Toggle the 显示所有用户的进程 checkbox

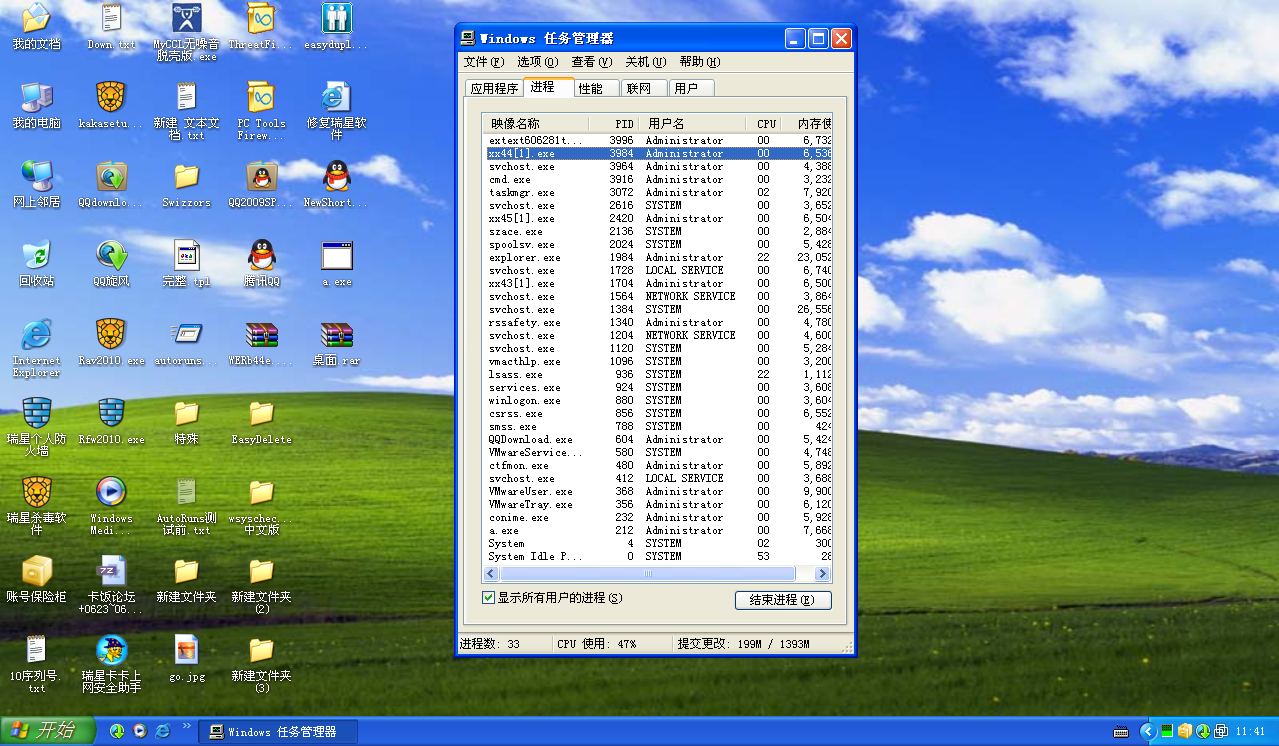[489, 598]
